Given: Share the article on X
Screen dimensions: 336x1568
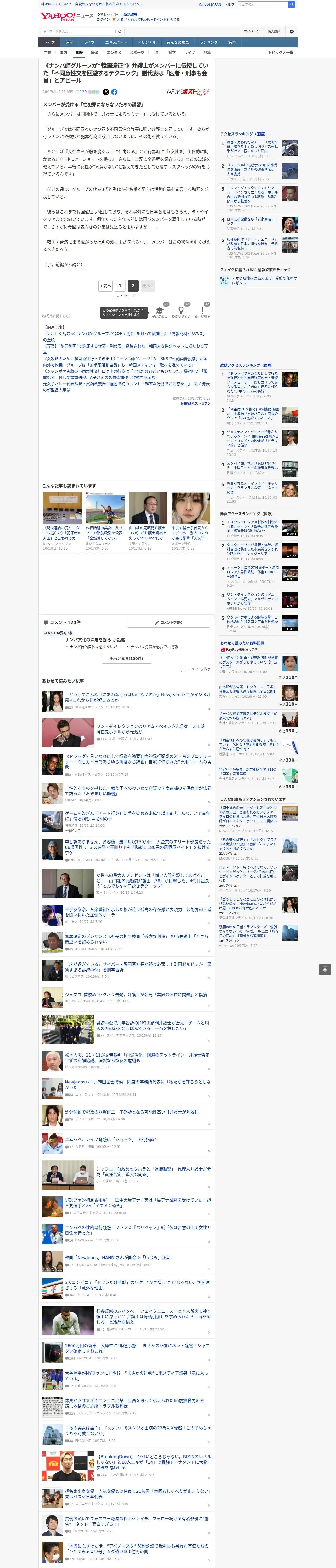Looking at the screenshot, I should coord(105,92).
